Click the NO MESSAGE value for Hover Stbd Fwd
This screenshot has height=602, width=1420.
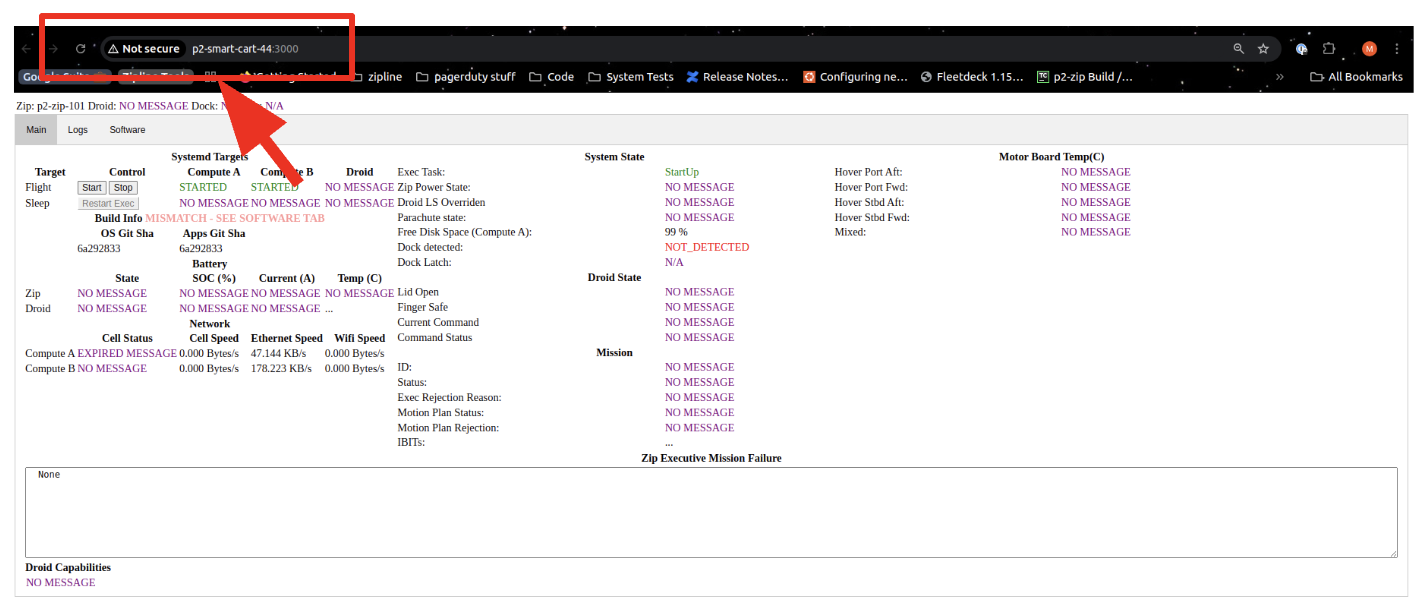point(1096,217)
